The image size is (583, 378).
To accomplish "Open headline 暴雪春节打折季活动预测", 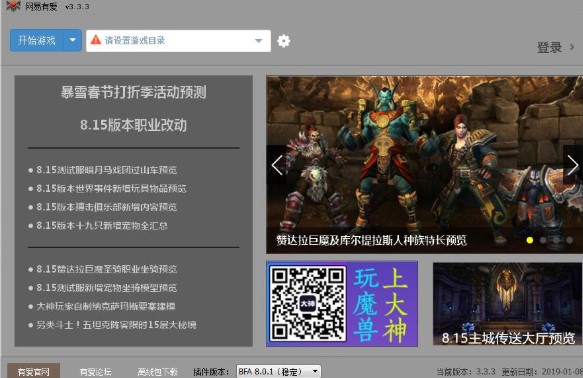I will click(x=133, y=92).
